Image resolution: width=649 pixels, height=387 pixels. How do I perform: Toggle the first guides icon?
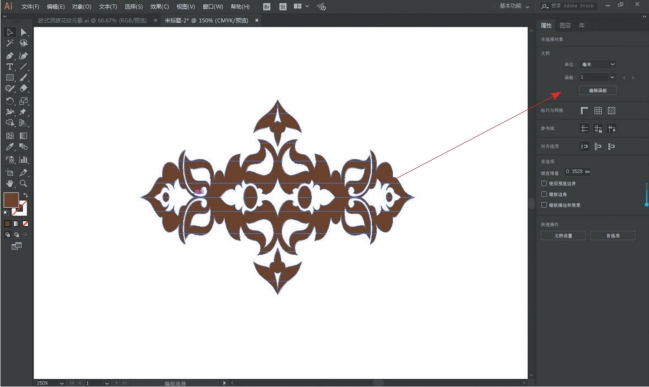(x=584, y=129)
